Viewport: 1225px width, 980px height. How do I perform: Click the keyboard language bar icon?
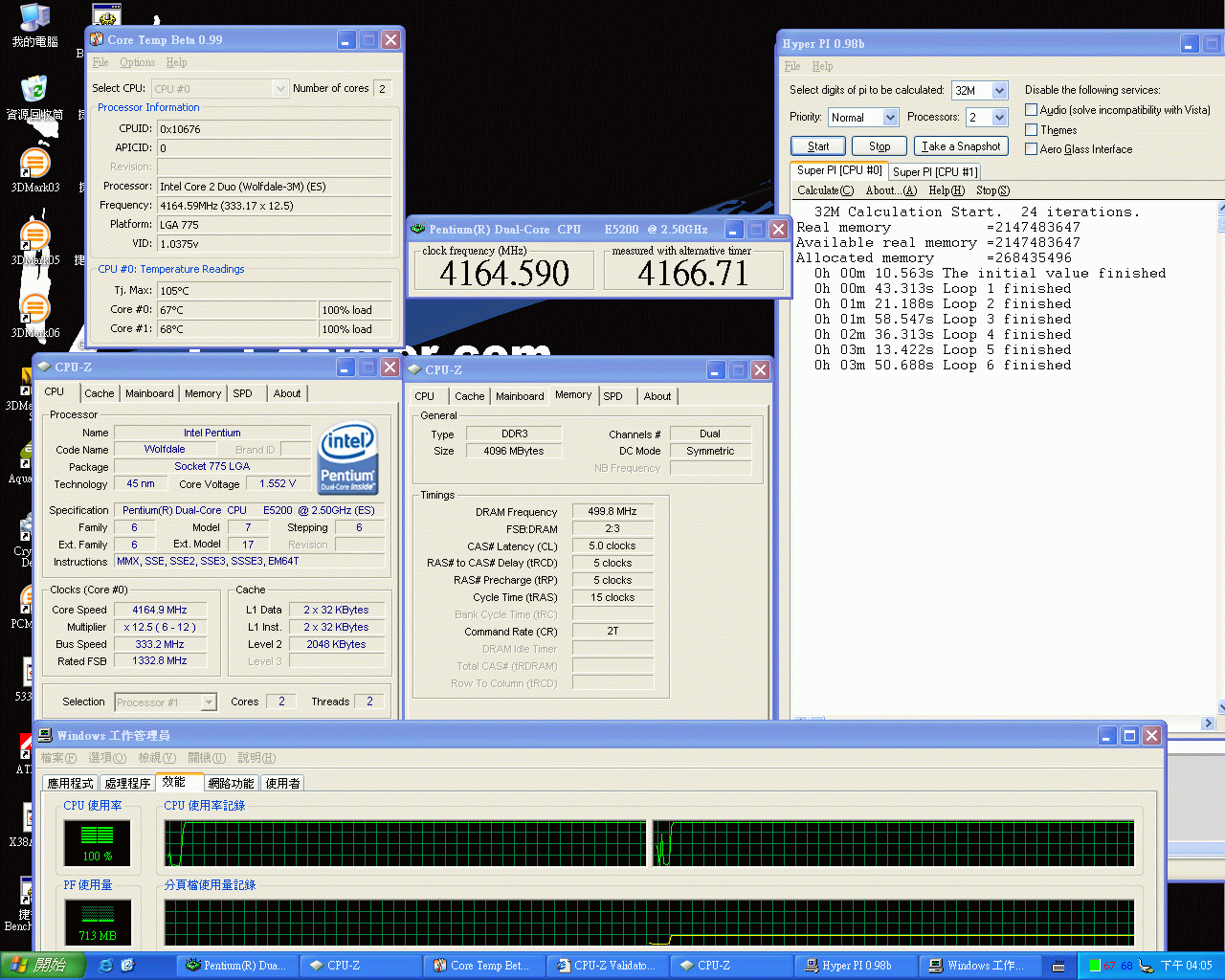click(1058, 966)
